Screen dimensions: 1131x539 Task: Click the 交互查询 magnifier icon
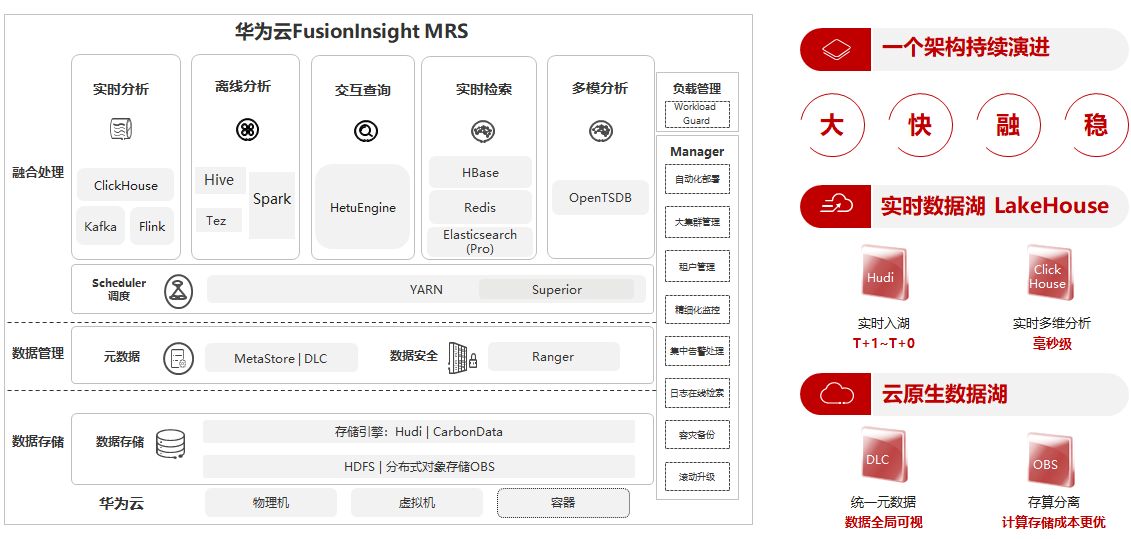366,131
